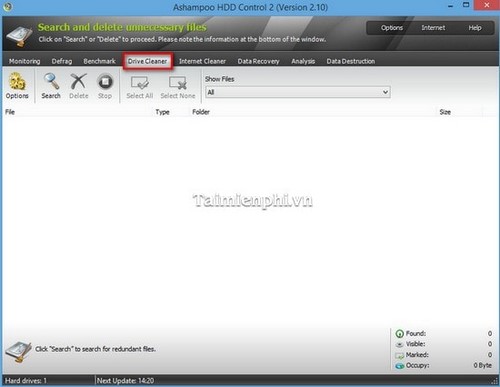Click the Delete scissors icon

[79, 81]
